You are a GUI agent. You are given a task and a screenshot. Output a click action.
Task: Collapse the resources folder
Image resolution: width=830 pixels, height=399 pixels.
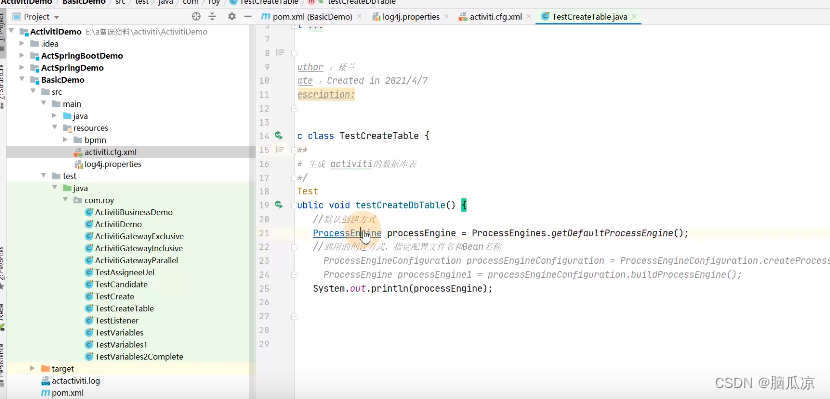(55, 128)
